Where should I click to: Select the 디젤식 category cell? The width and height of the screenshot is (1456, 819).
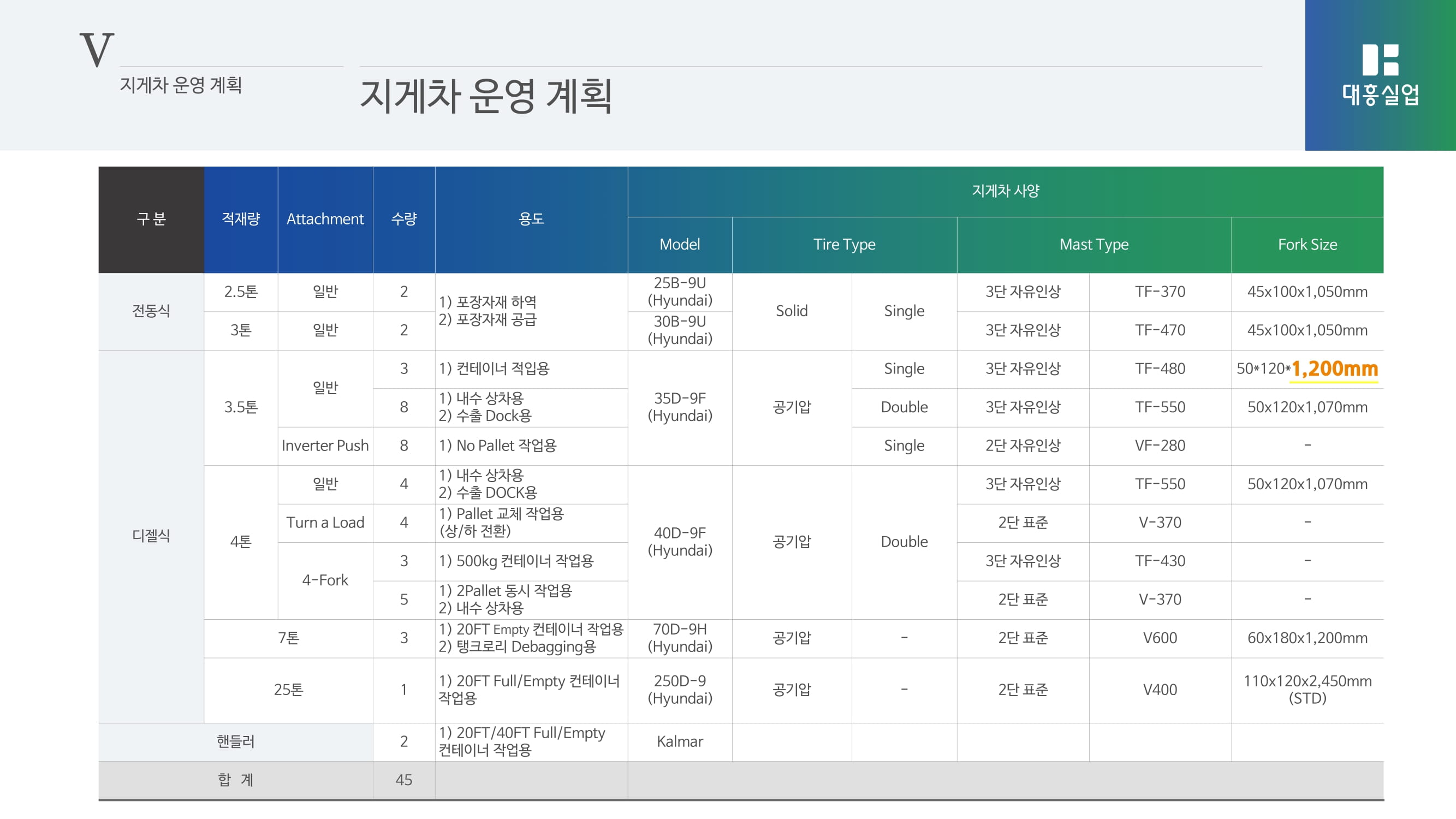click(151, 535)
